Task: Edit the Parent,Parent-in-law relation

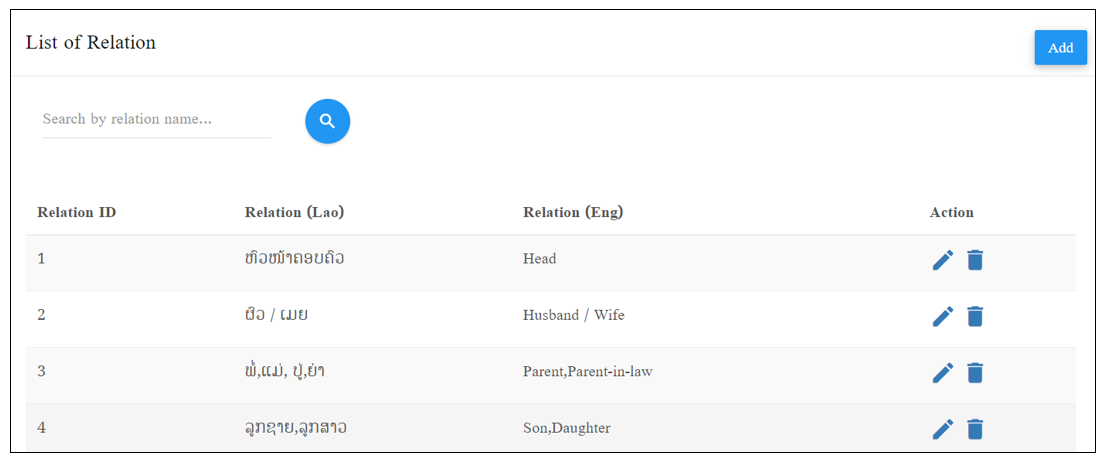Action: point(943,372)
